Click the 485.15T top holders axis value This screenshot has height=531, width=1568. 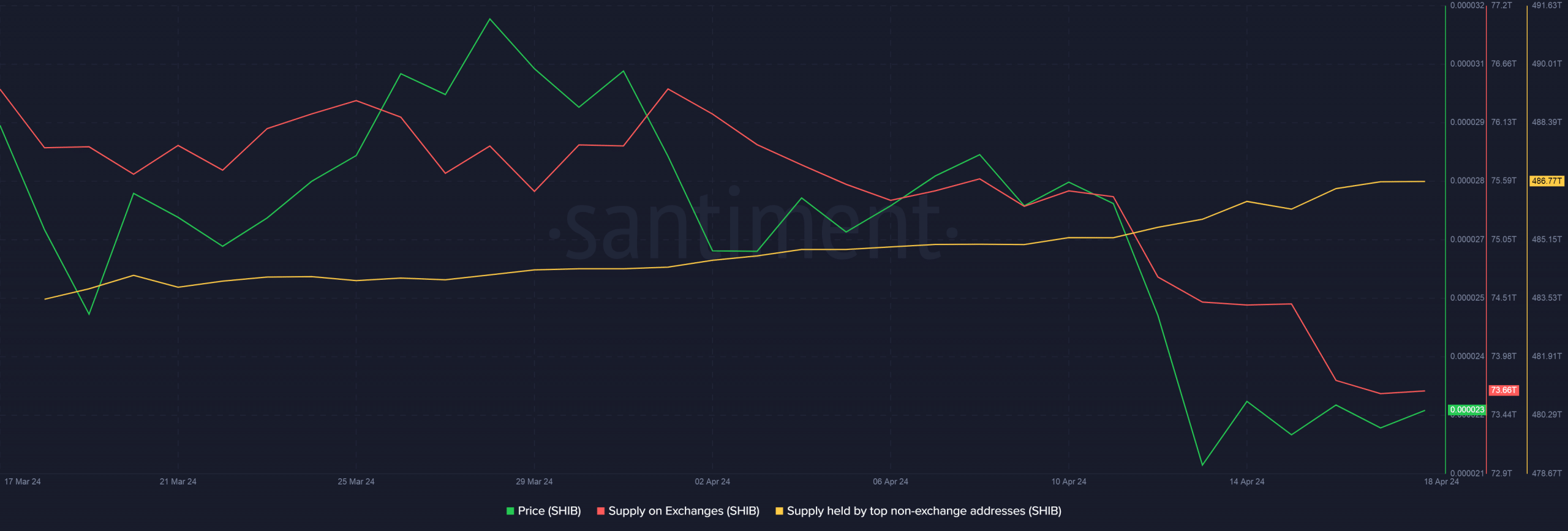pos(1547,239)
